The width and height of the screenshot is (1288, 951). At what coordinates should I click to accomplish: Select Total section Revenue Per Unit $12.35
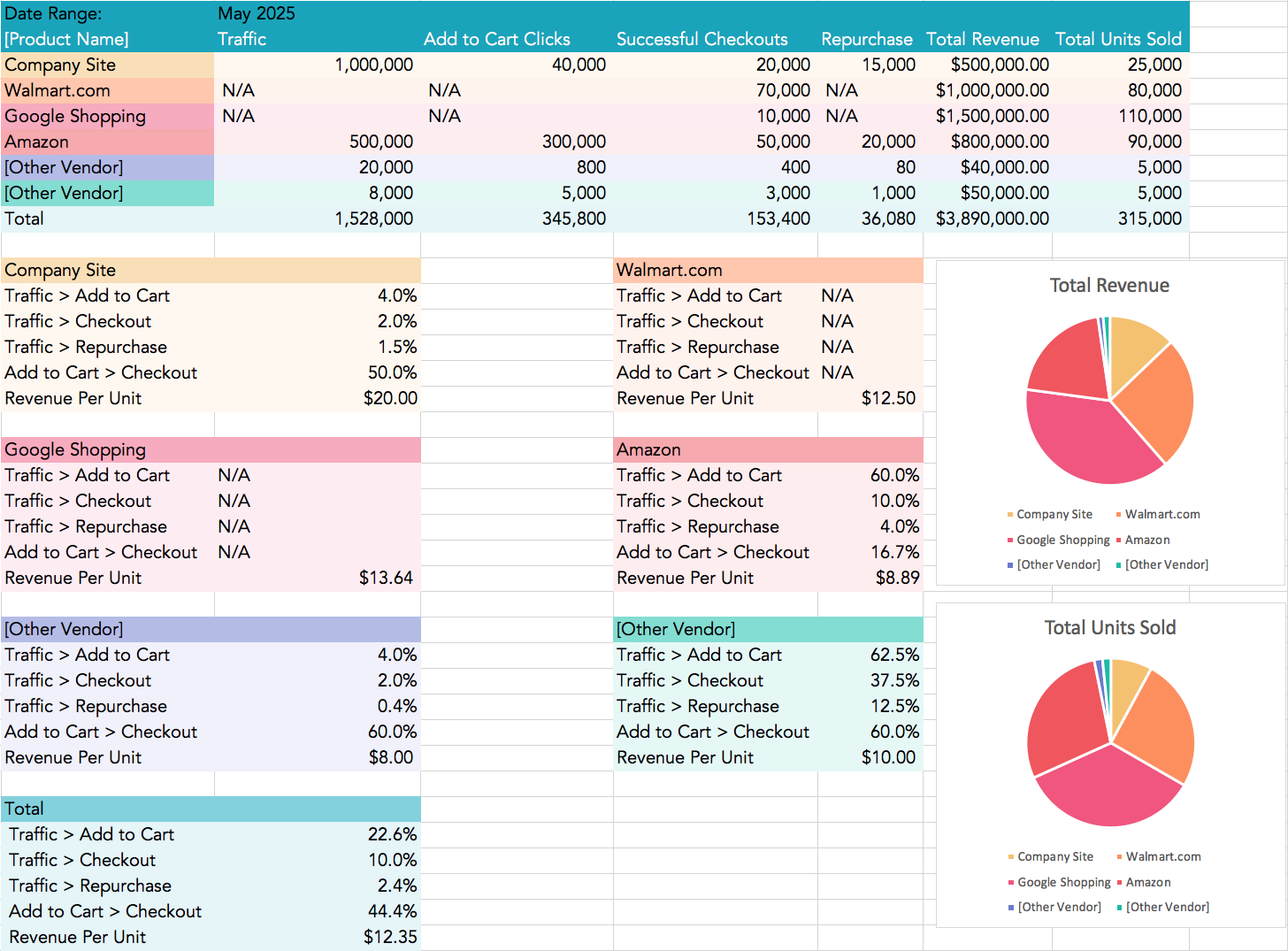coord(390,937)
